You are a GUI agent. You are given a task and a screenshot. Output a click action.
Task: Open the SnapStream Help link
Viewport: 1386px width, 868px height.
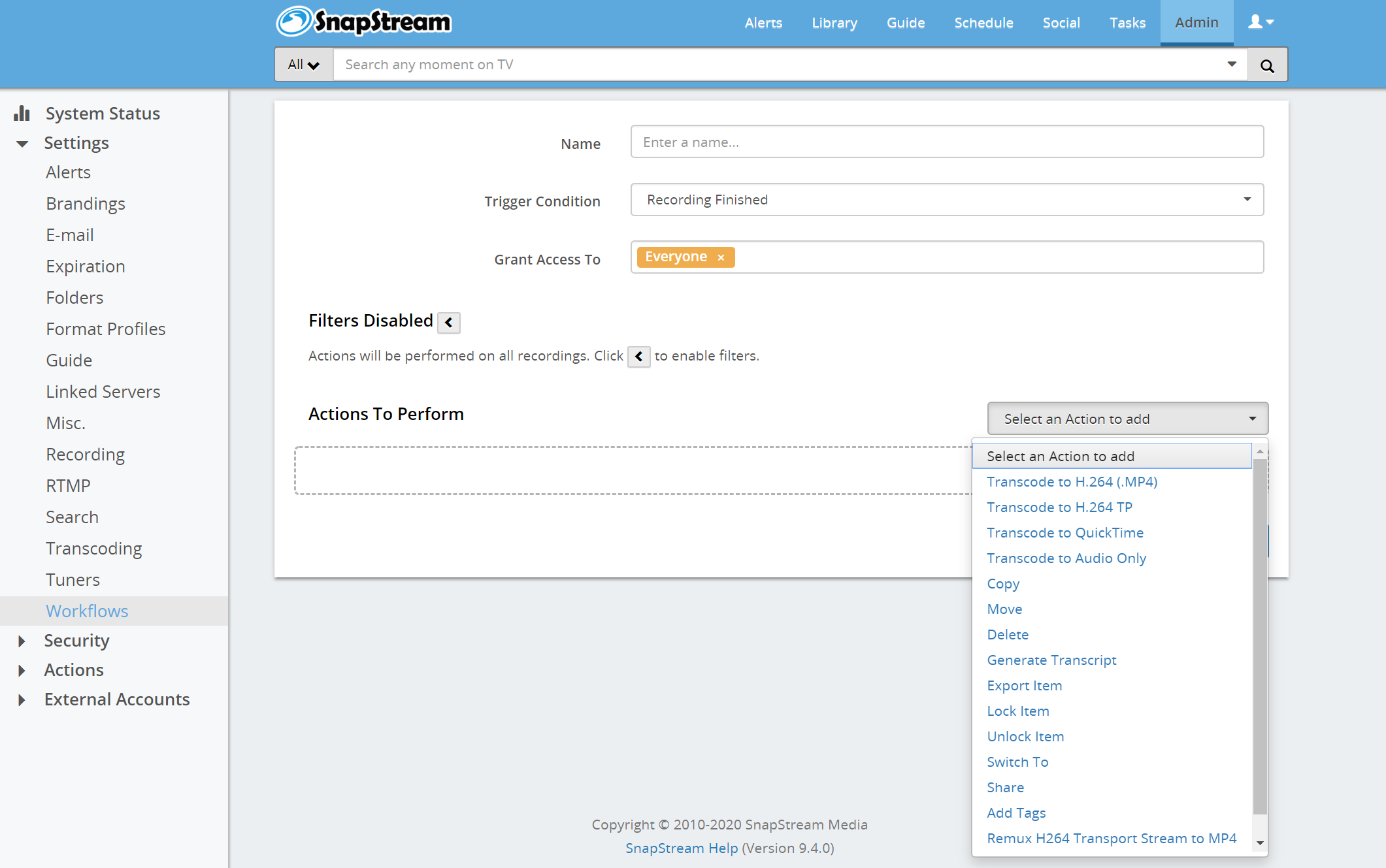coord(682,848)
